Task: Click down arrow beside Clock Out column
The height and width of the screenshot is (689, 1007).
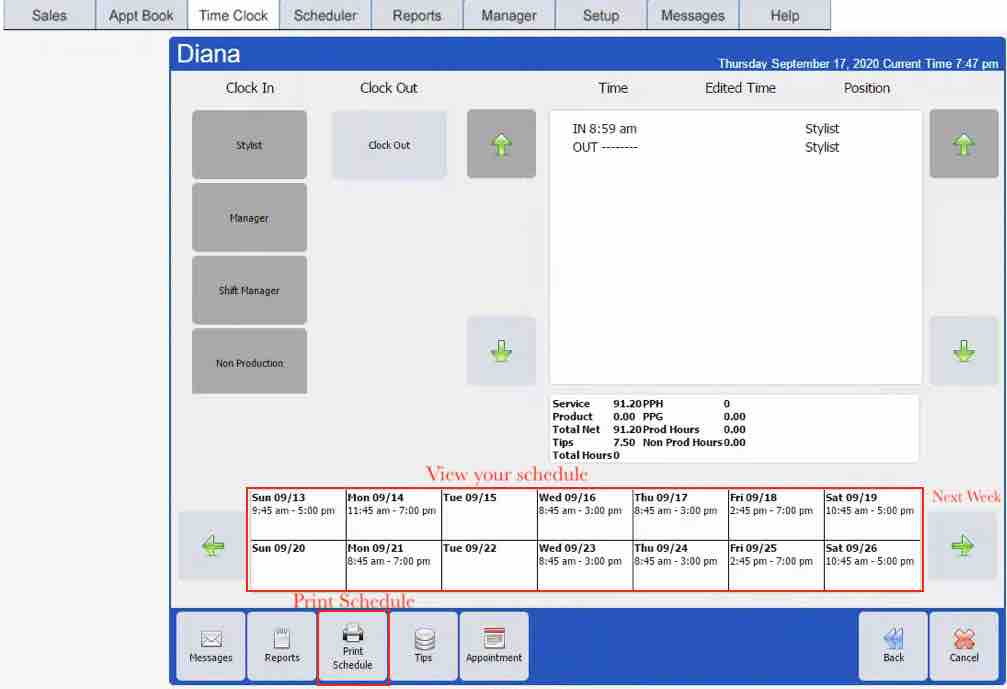Action: 502,351
